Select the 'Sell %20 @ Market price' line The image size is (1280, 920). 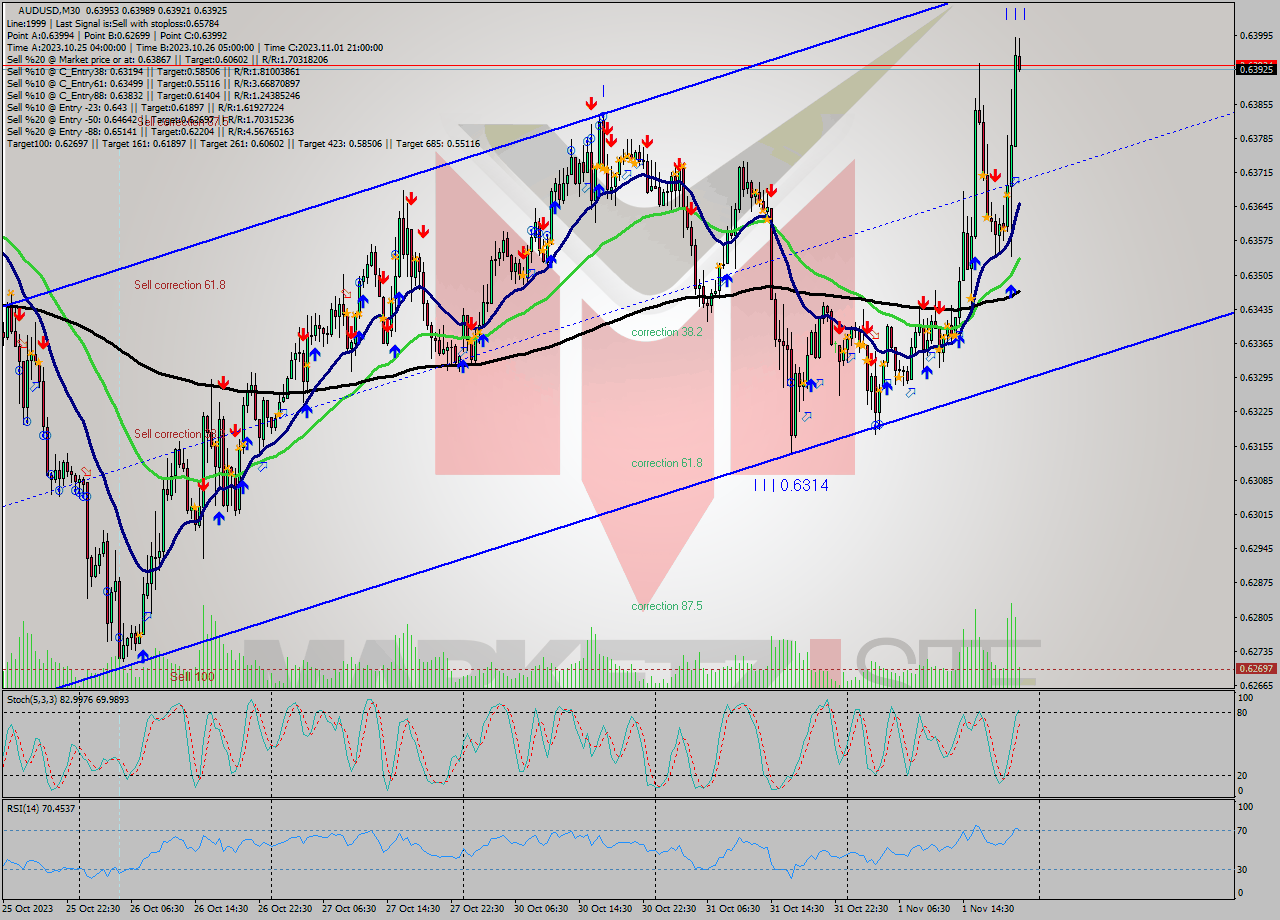[166, 59]
